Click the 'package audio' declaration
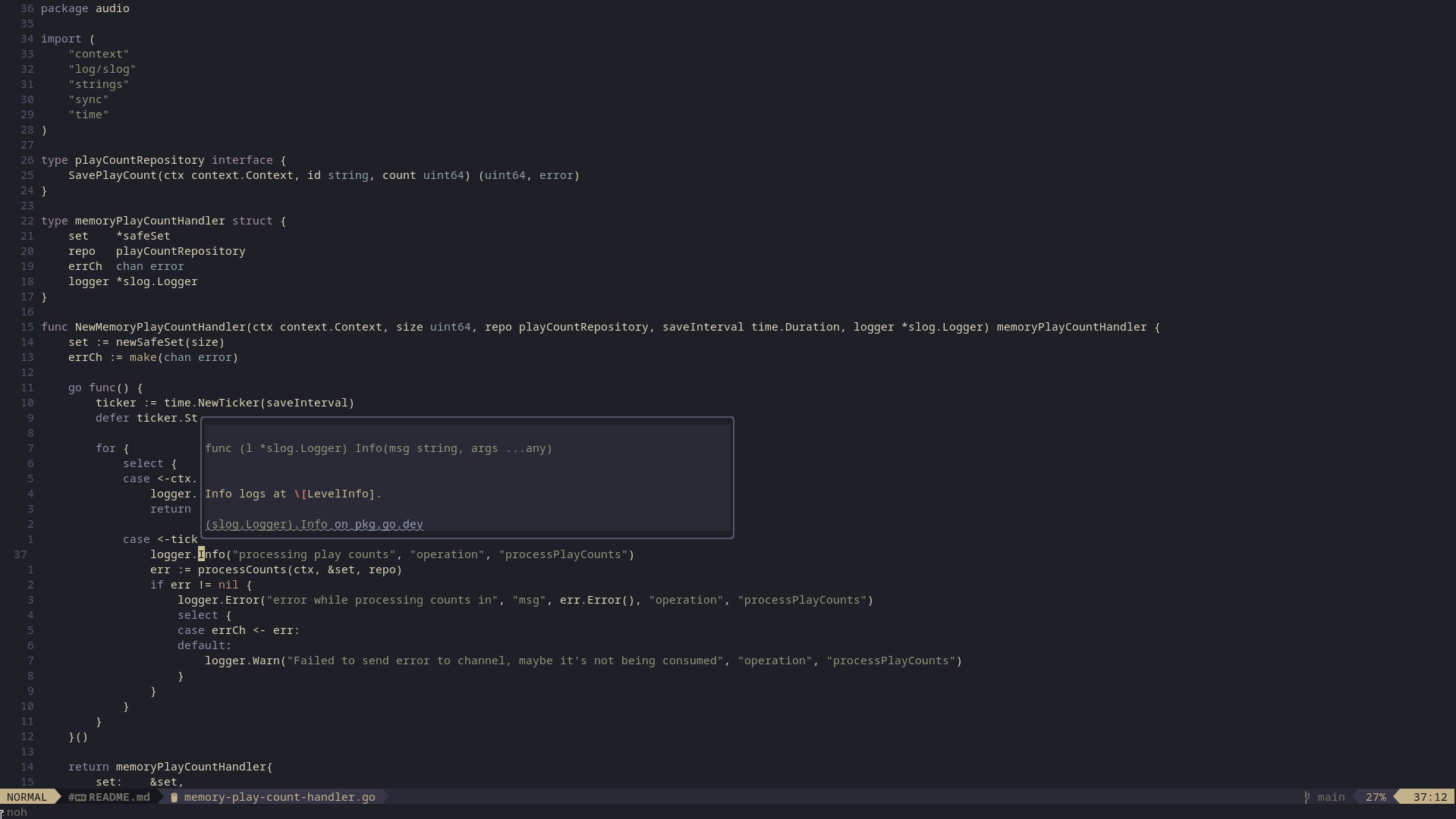1456x819 pixels. coord(85,8)
